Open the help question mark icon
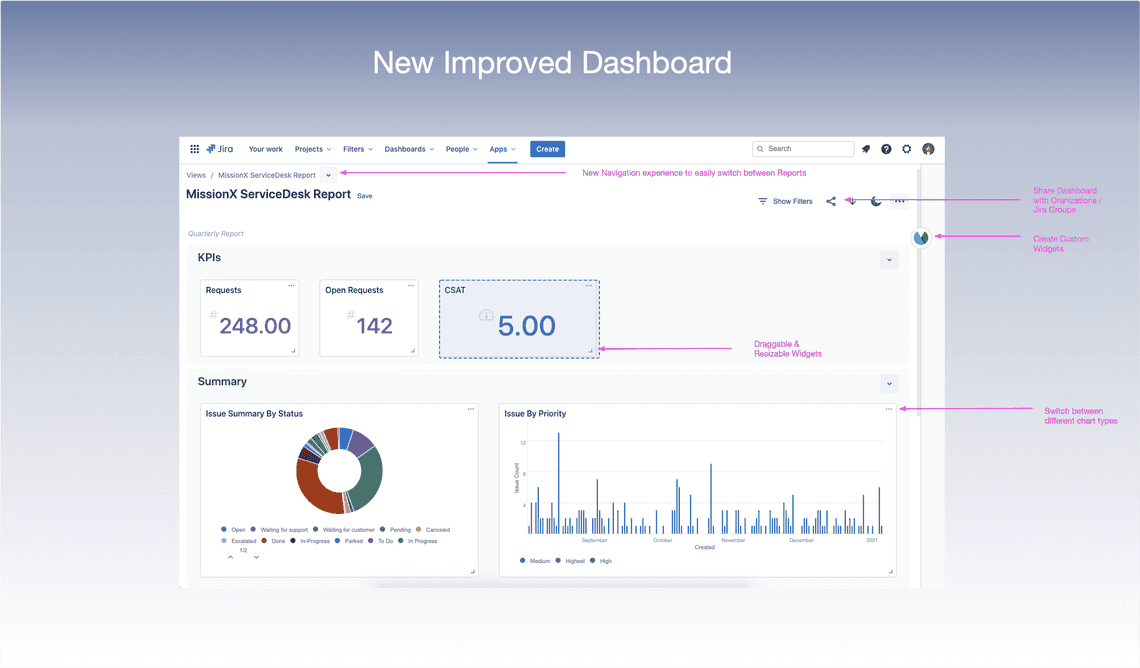Screen dimensions: 1140x668 point(886,148)
